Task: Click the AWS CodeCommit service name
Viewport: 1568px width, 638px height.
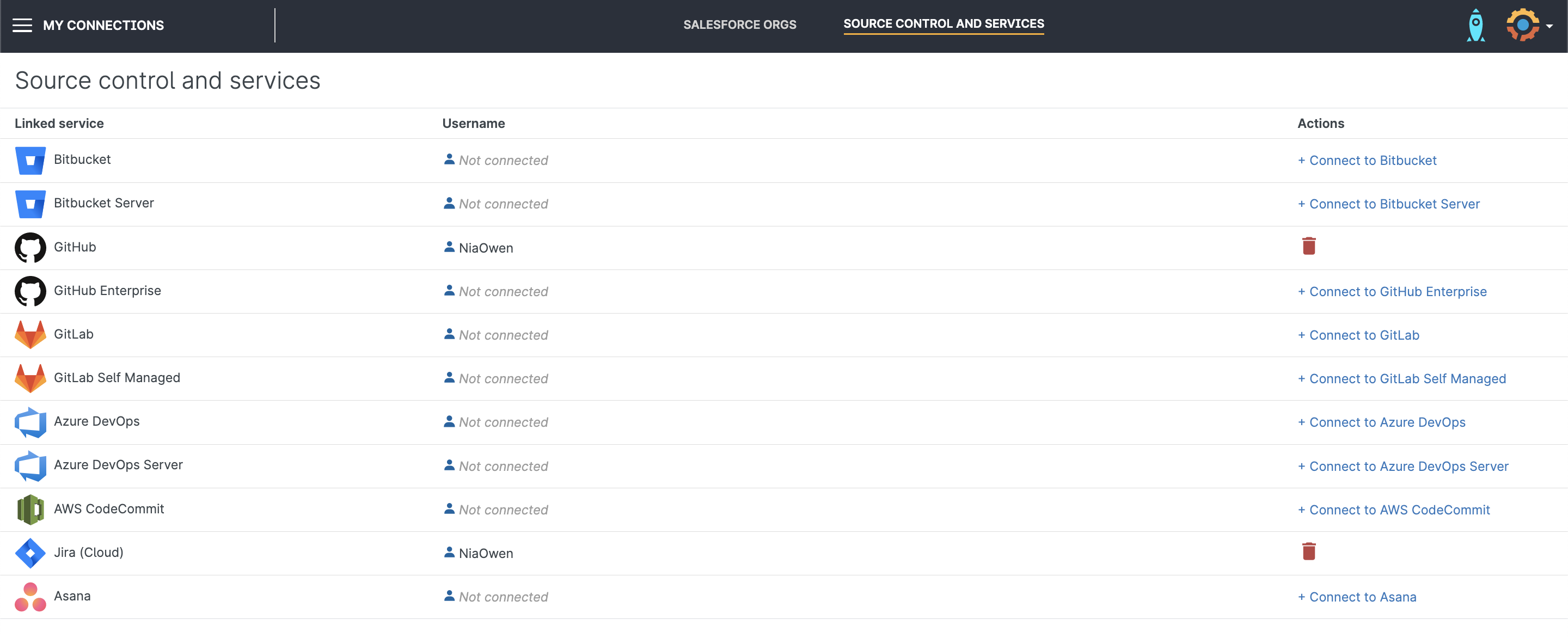Action: (x=109, y=508)
